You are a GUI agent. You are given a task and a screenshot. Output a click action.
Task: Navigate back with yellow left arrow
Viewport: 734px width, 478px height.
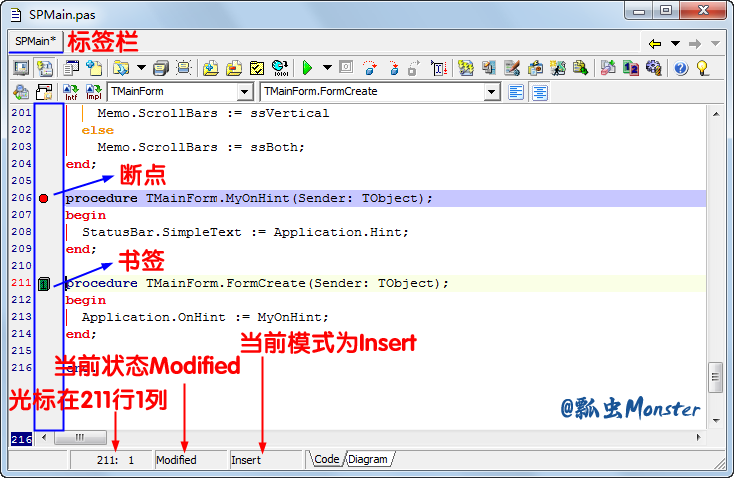[655, 44]
